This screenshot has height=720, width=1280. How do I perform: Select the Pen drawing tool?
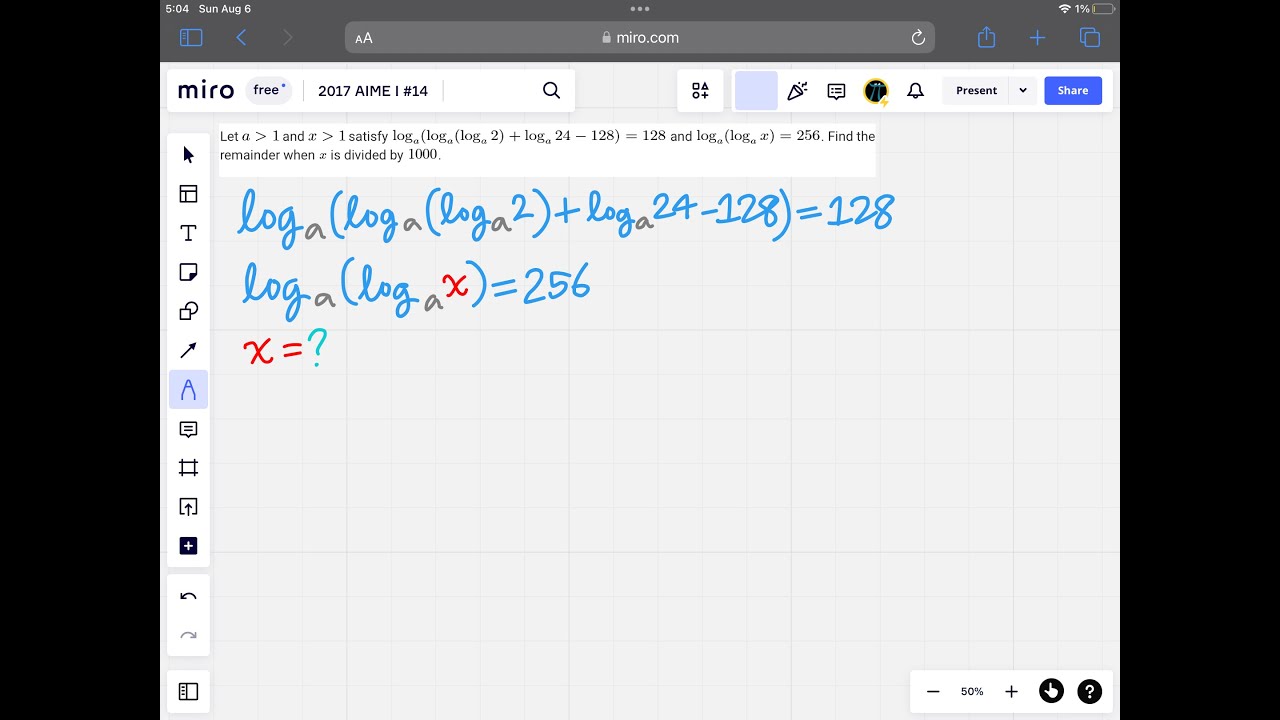[x=188, y=389]
